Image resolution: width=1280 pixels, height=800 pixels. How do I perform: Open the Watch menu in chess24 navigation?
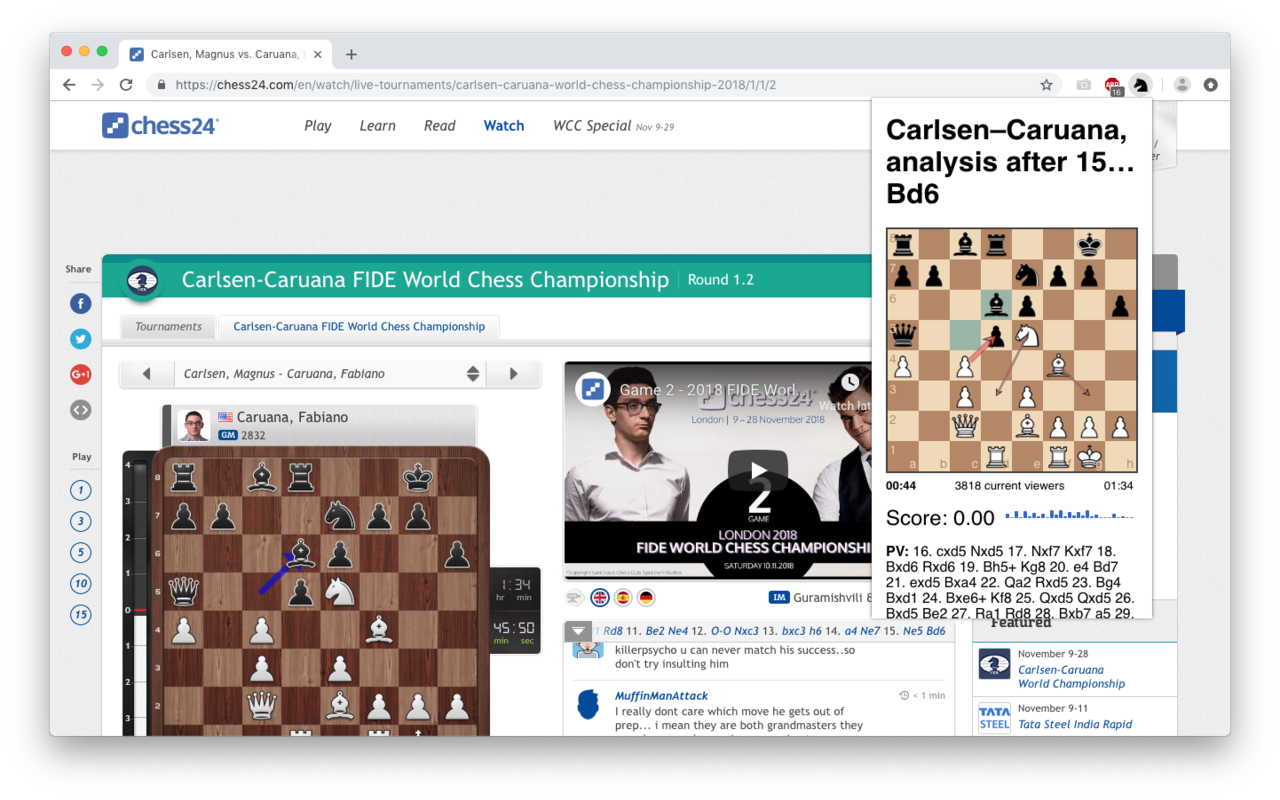[504, 126]
